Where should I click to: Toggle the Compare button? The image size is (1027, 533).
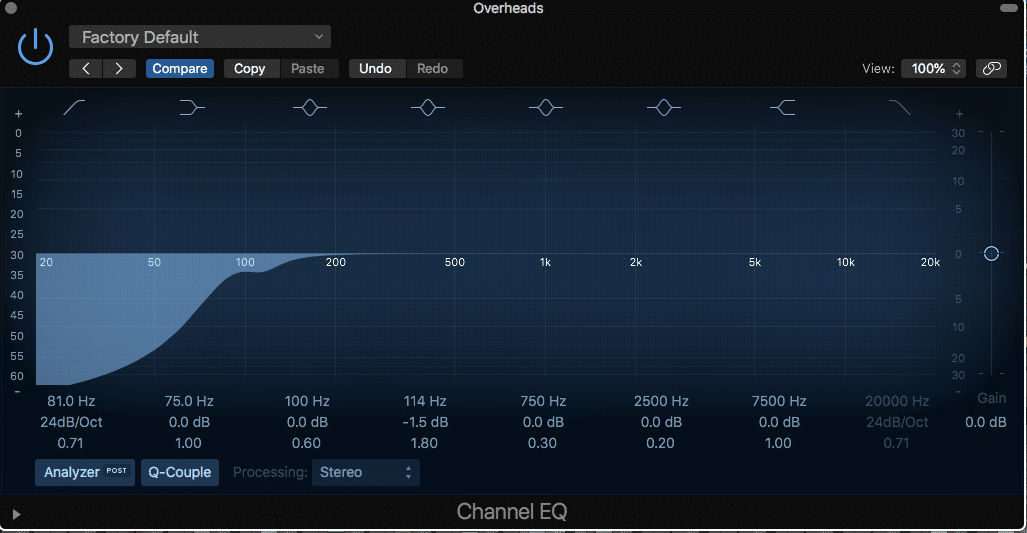point(180,69)
